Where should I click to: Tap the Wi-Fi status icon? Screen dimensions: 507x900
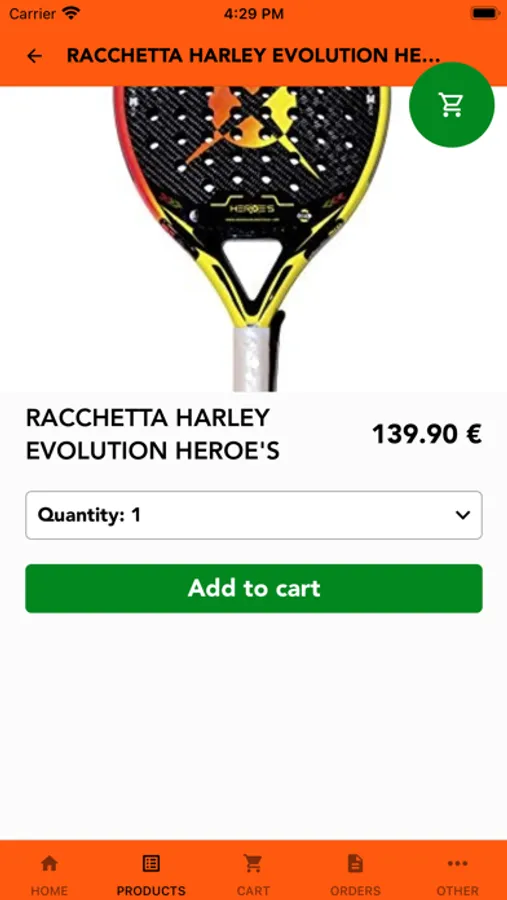pos(72,13)
